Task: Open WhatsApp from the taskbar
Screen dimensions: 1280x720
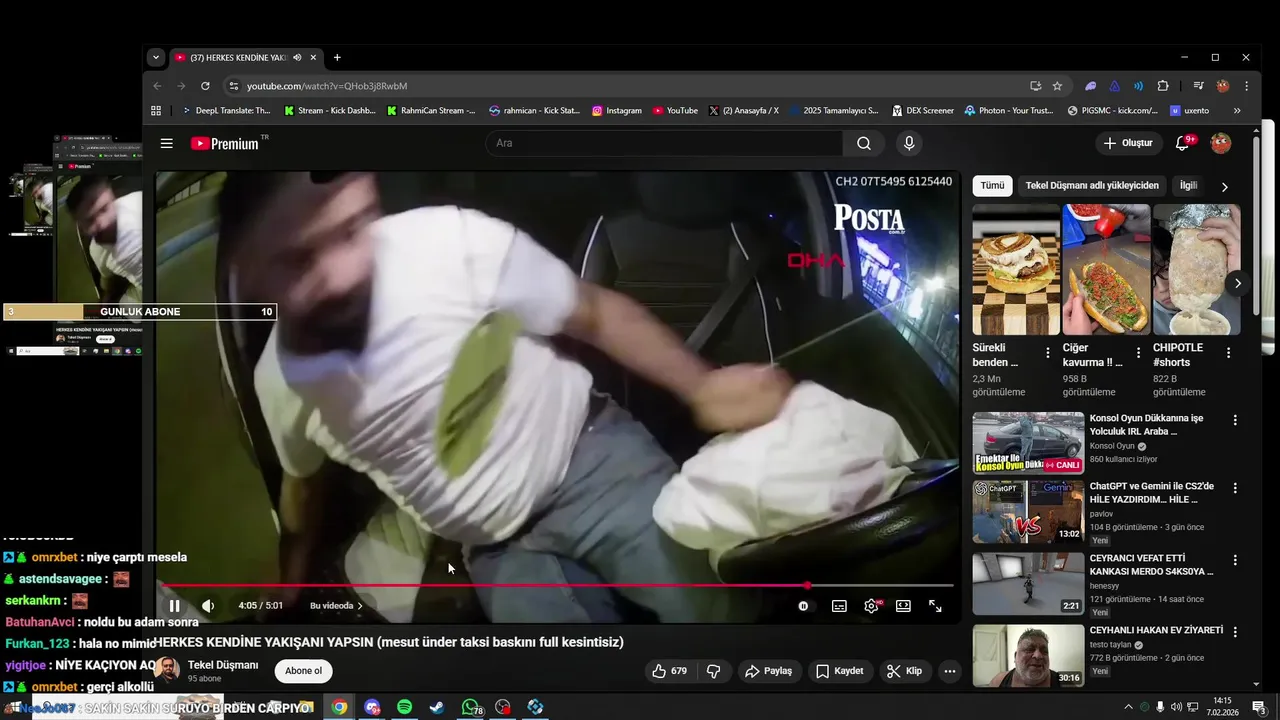Action: pos(470,707)
